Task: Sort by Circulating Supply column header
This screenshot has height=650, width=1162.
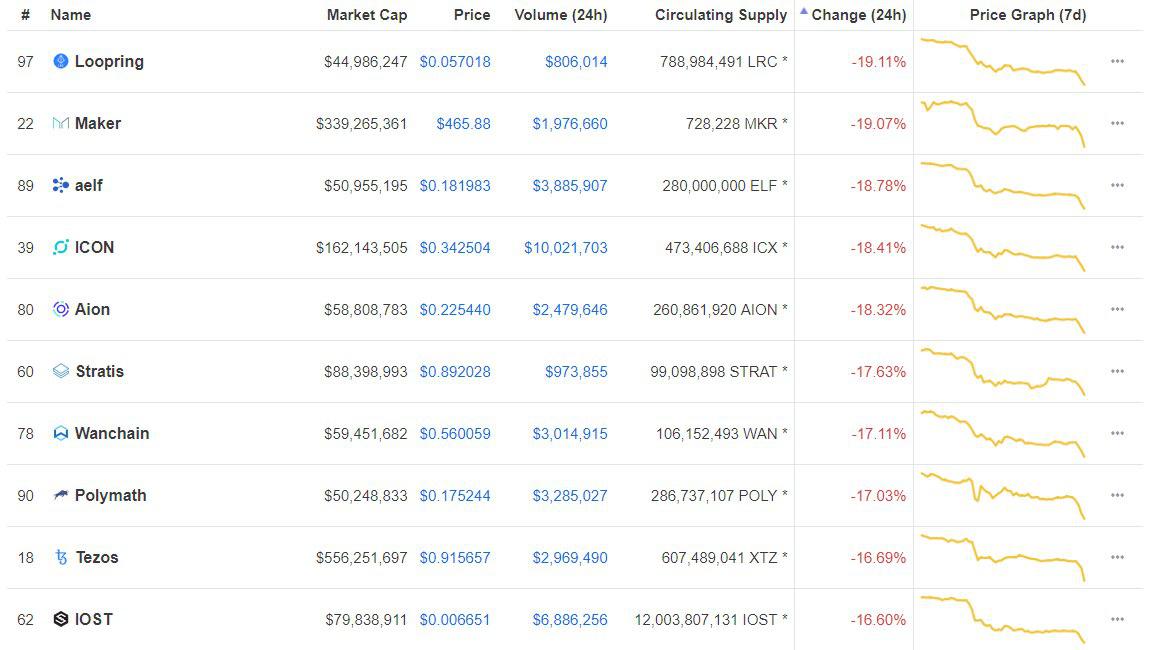Action: (721, 15)
